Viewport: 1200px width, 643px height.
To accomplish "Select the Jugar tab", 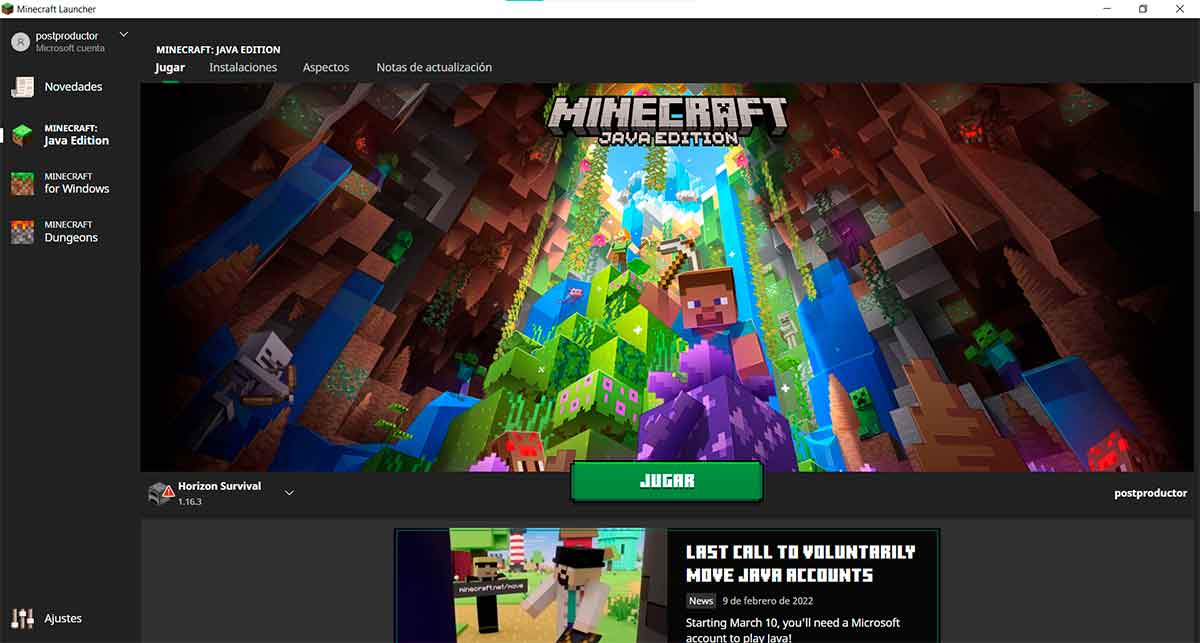I will [170, 67].
